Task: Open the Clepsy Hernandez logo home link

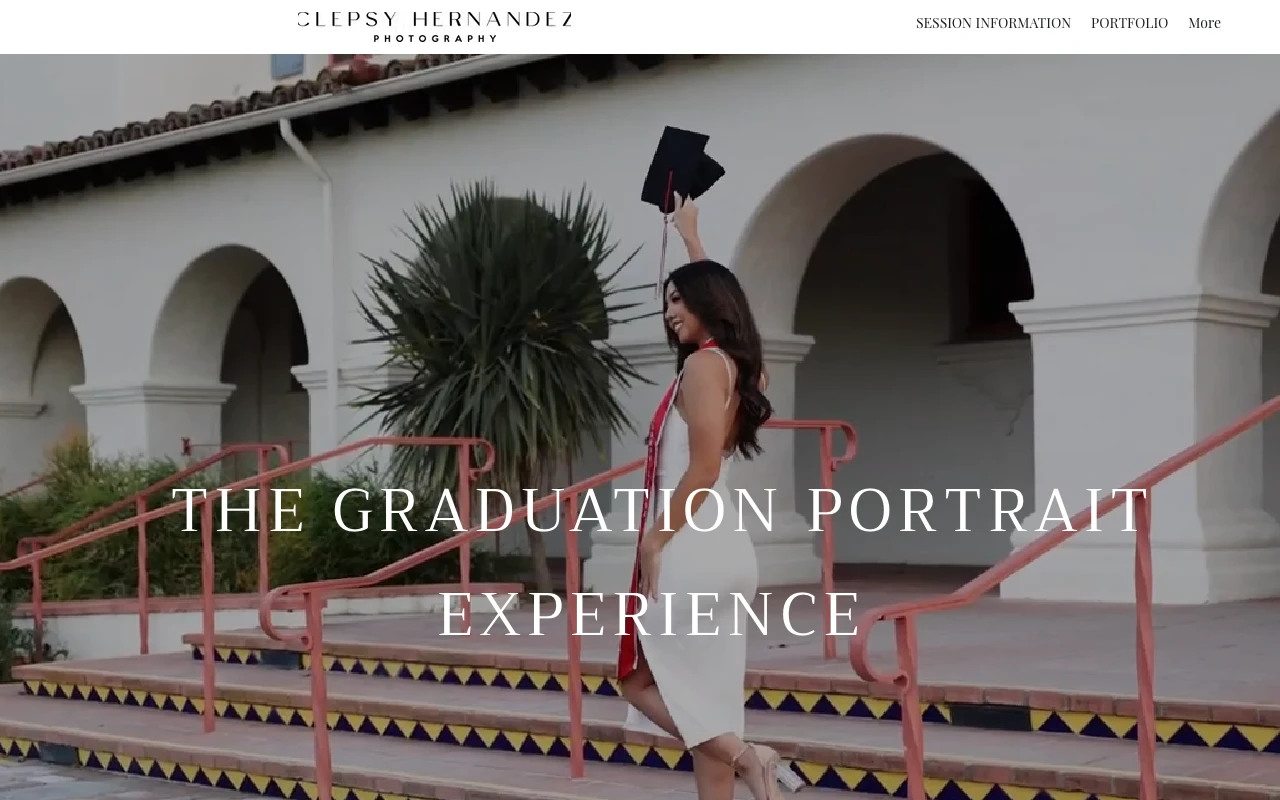Action: point(435,26)
